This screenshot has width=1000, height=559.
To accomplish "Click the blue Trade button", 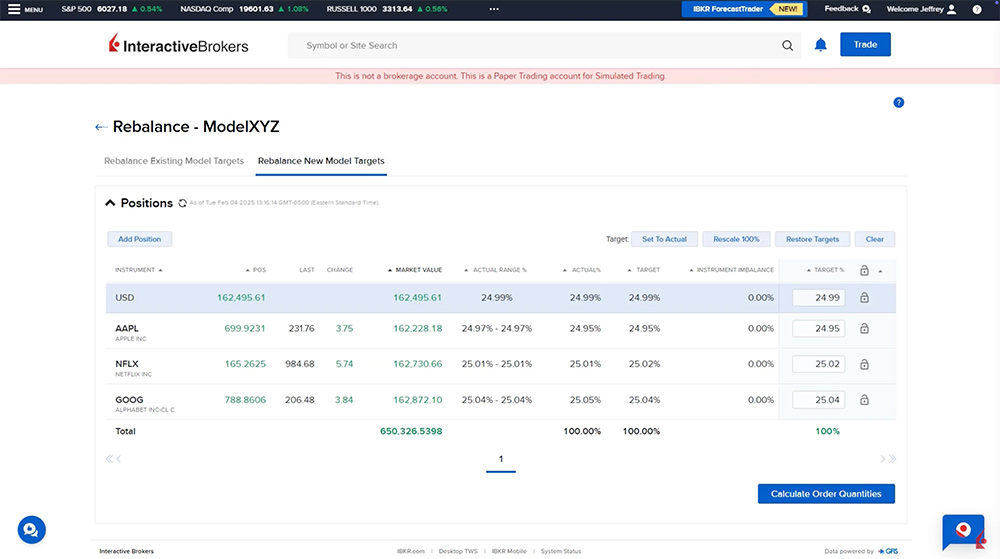I will [865, 45].
